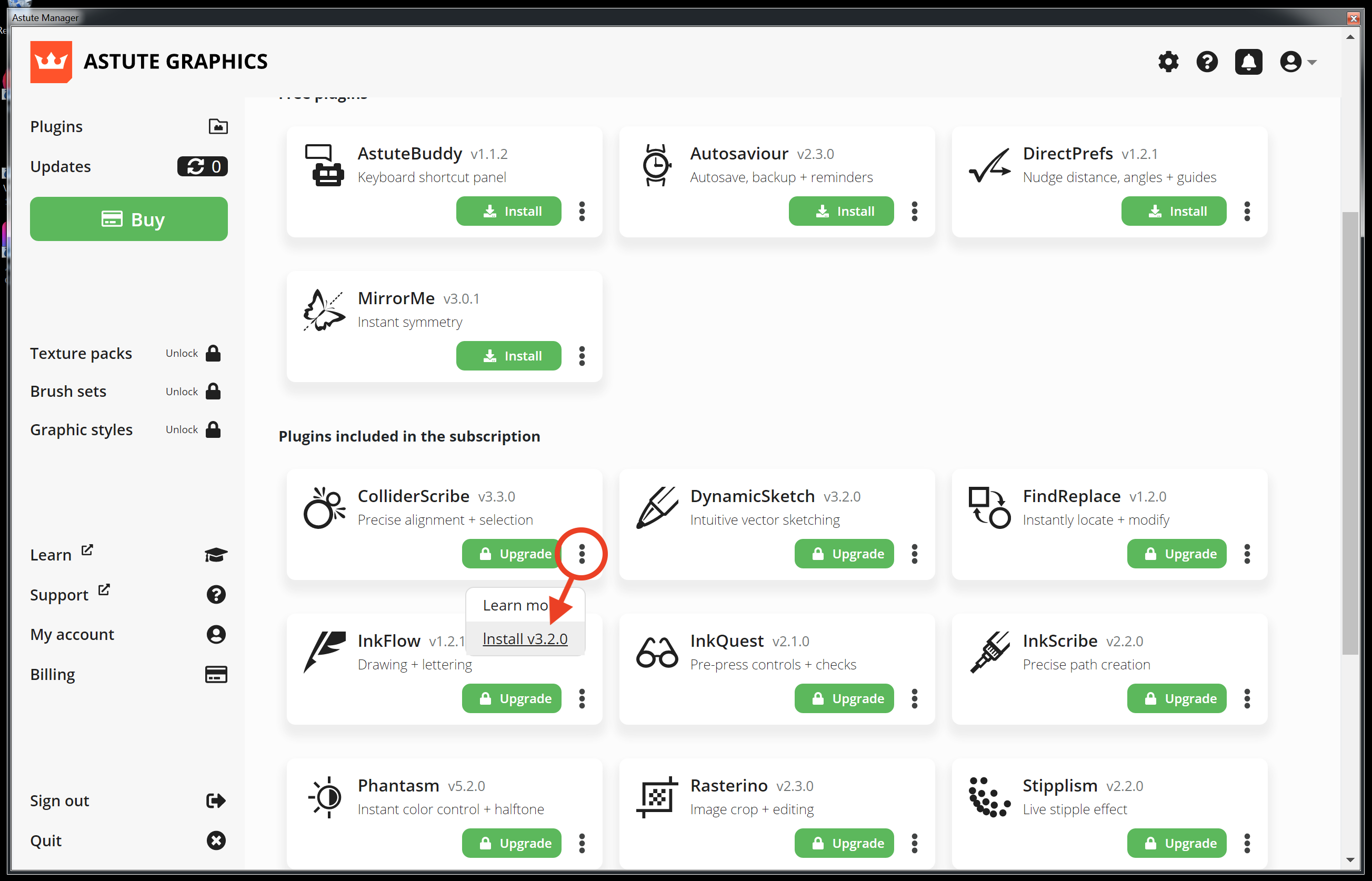Open the settings gear icon
Image resolution: width=1372 pixels, height=881 pixels.
pyautogui.click(x=1168, y=62)
